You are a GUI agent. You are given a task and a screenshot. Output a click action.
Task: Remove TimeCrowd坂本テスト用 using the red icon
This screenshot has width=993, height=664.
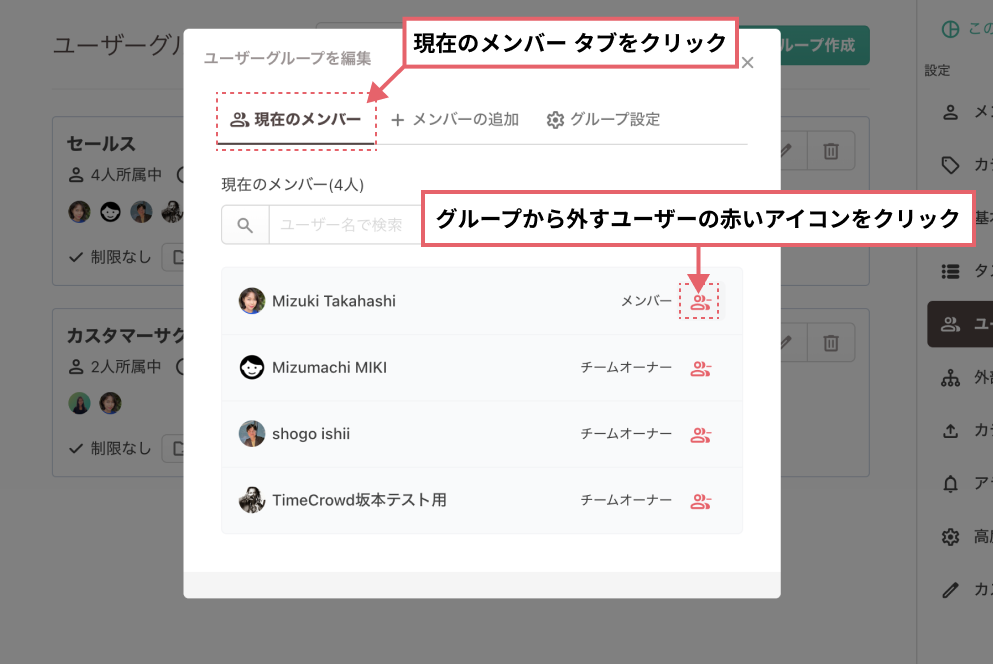(x=699, y=499)
